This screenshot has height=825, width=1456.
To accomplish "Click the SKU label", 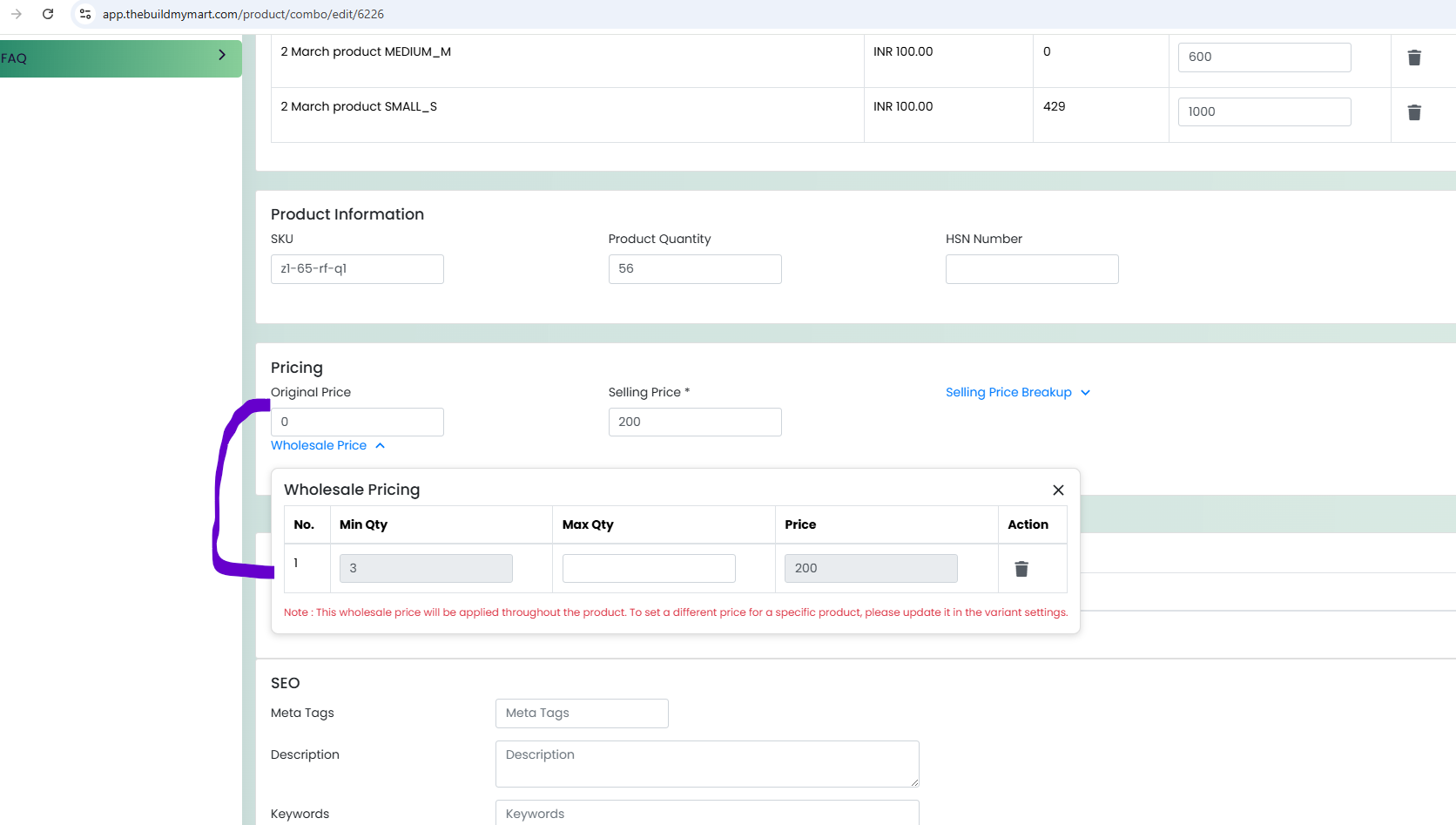I will pyautogui.click(x=282, y=239).
